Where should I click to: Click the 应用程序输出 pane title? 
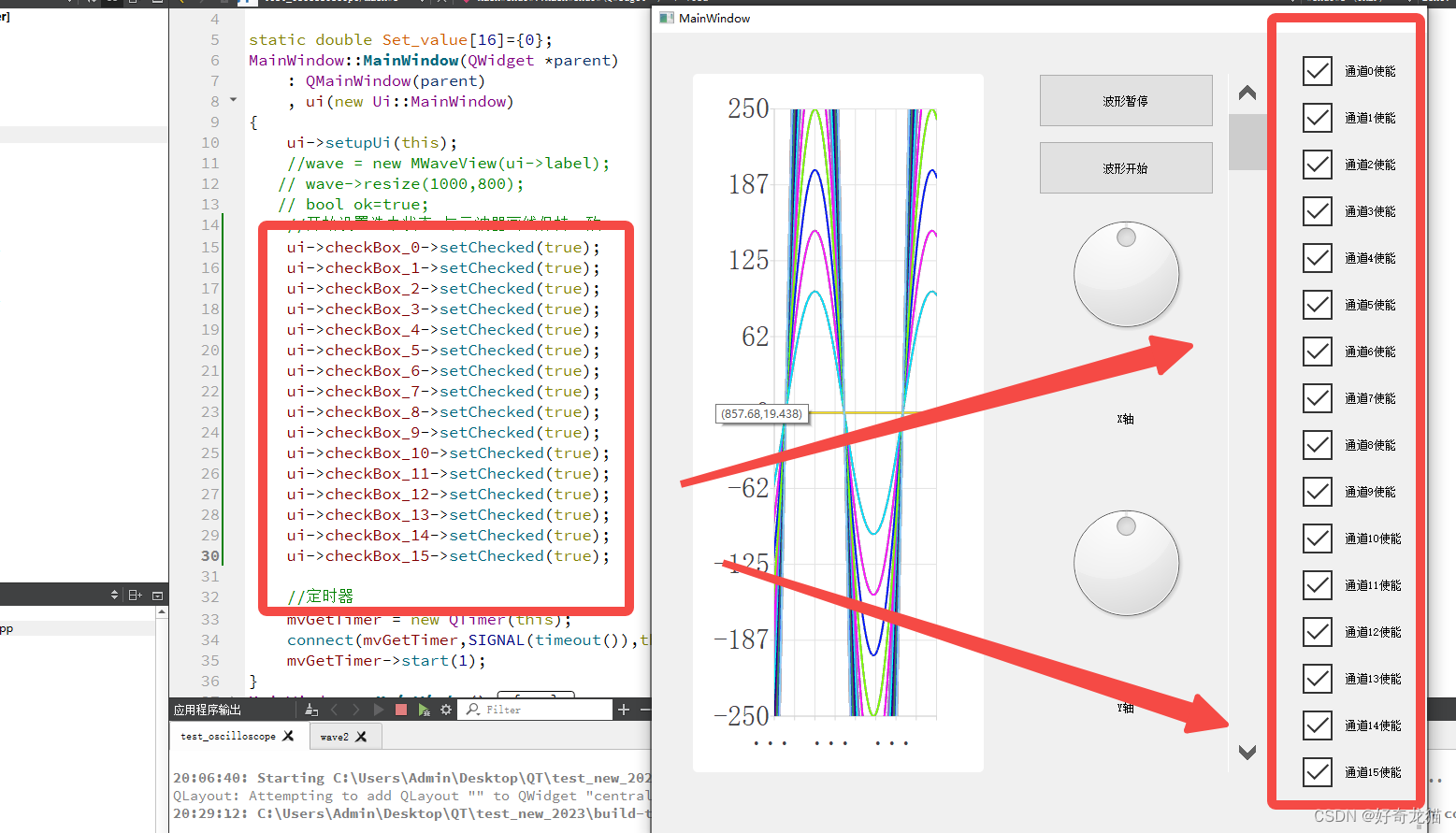click(208, 711)
